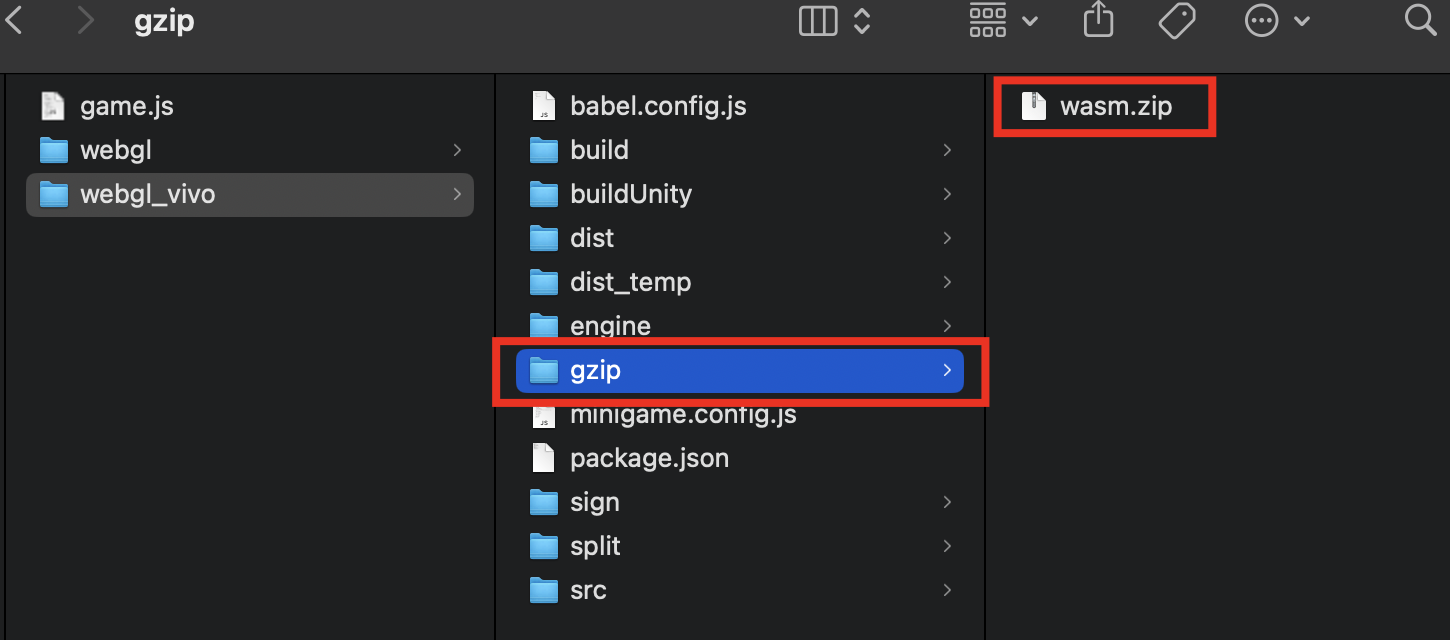1450x640 pixels.
Task: Click the Edit Tags icon
Action: [x=1177, y=21]
